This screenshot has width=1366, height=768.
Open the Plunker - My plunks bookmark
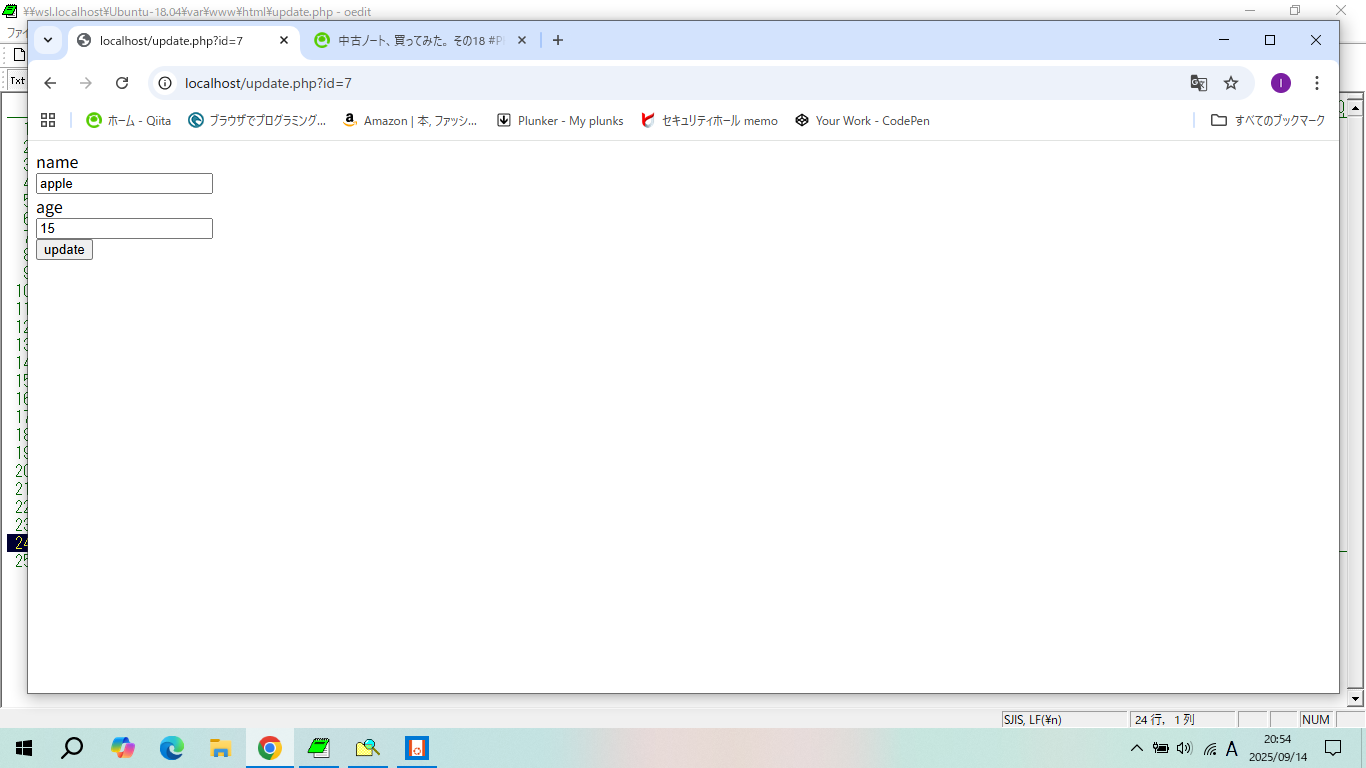560,120
